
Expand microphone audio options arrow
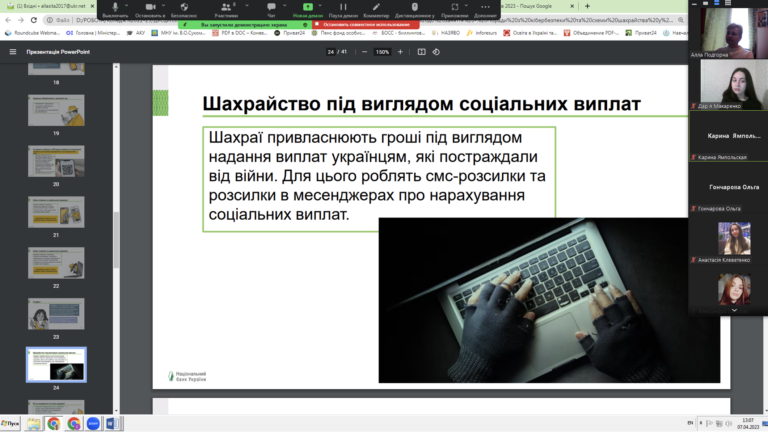click(x=127, y=6)
